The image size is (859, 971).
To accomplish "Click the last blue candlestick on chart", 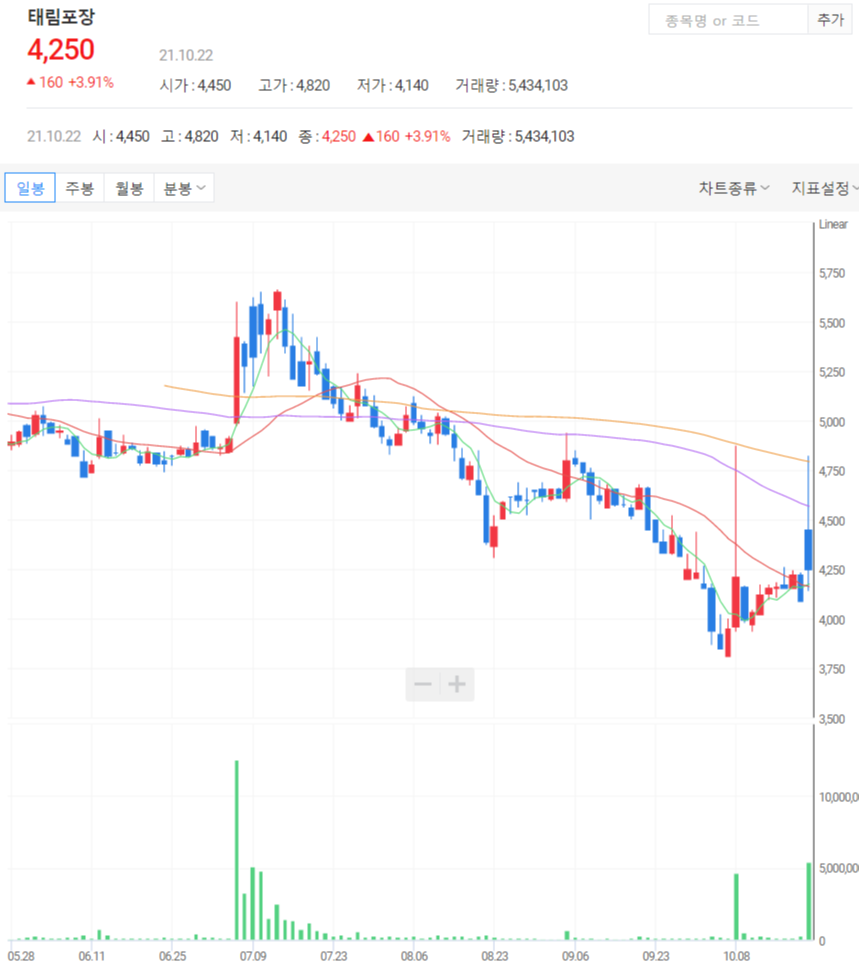I will pyautogui.click(x=808, y=550).
